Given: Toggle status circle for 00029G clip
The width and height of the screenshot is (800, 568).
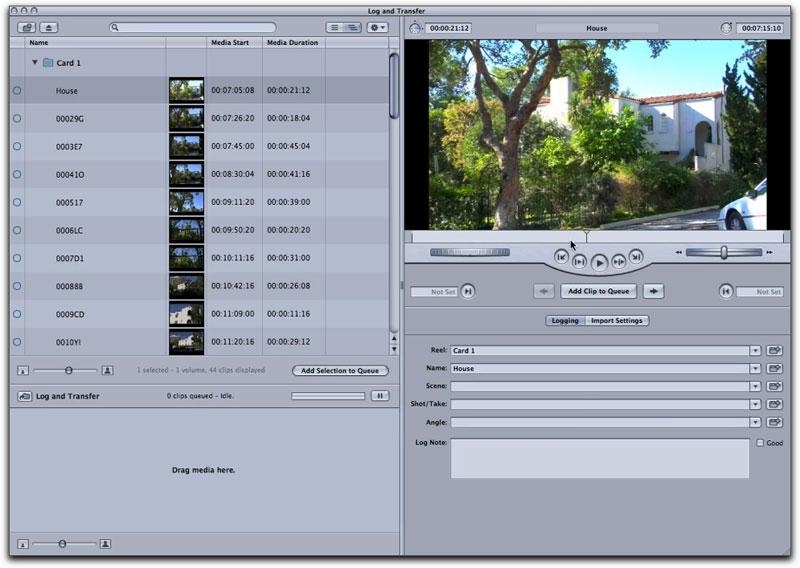Looking at the screenshot, I should [x=17, y=118].
